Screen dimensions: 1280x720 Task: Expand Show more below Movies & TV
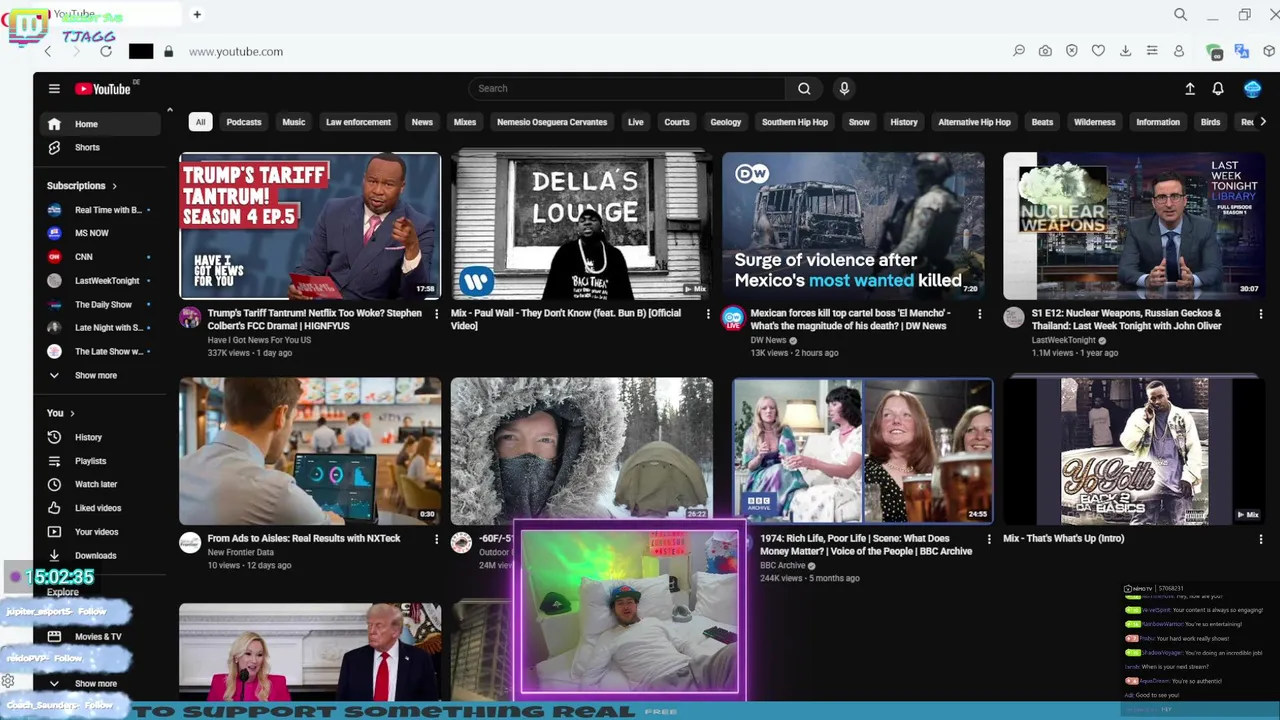click(100, 683)
